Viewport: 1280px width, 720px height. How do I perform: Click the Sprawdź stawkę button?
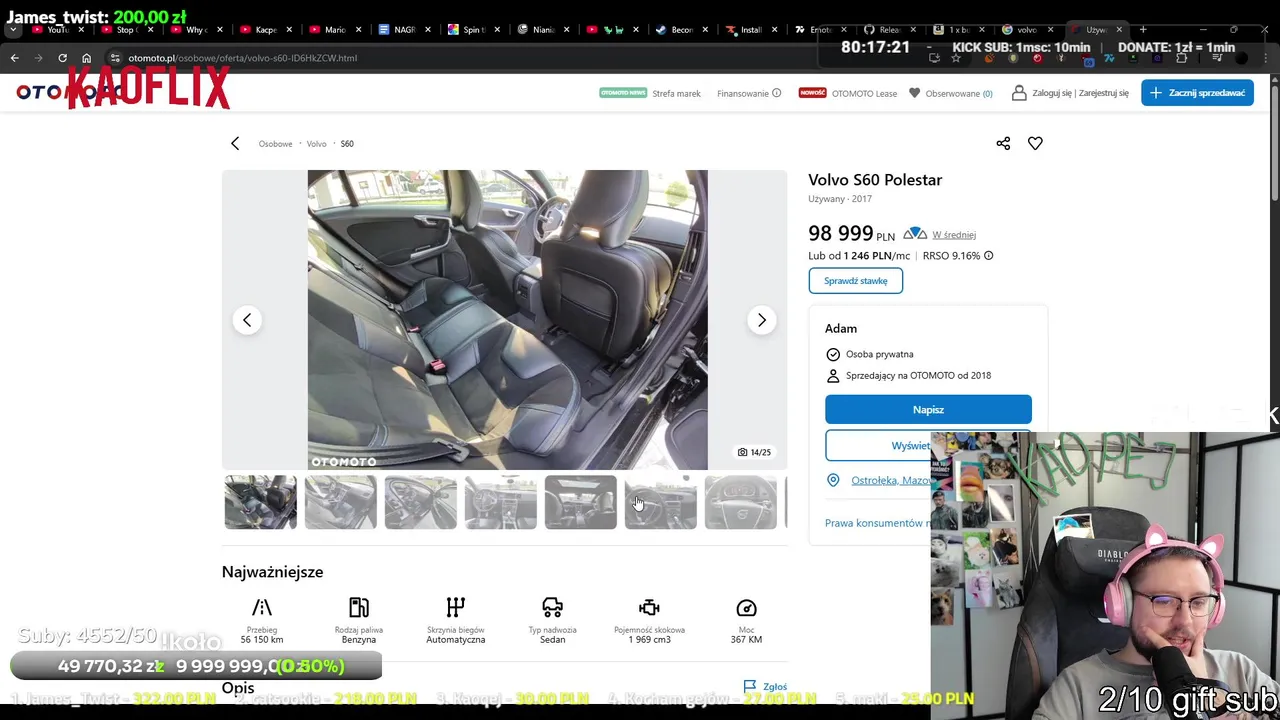855,281
